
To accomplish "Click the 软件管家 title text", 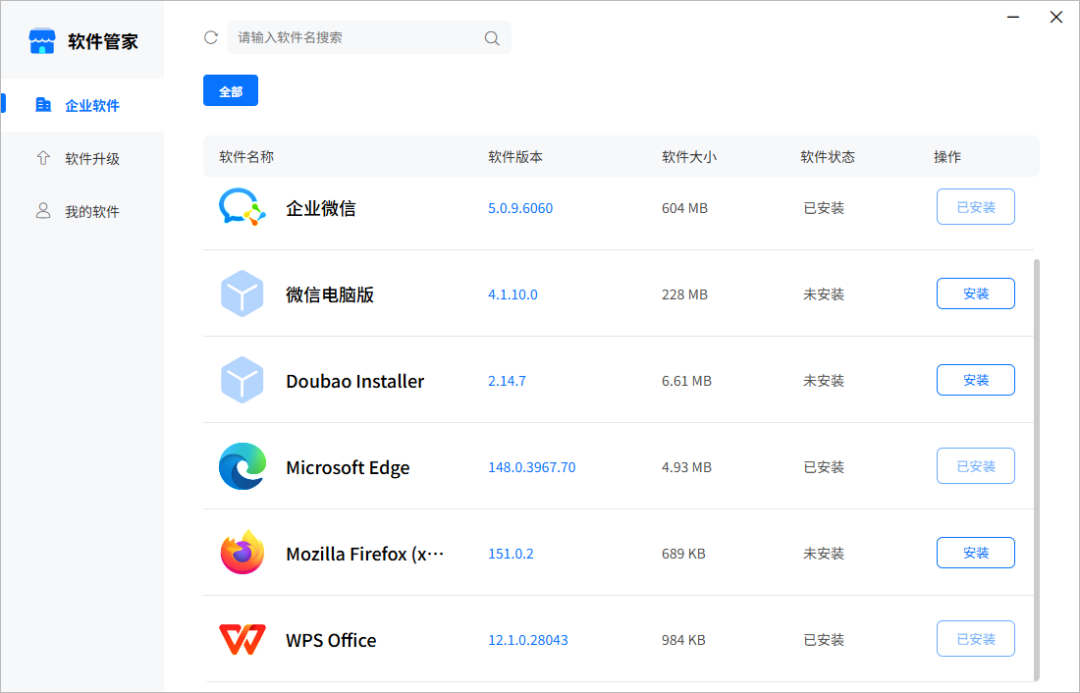I will coord(103,41).
